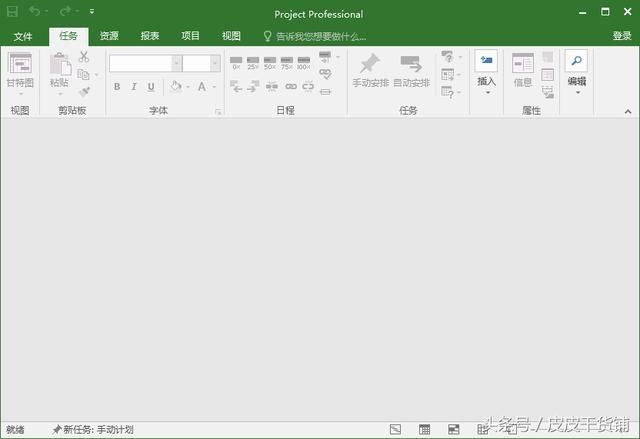Image resolution: width=640 pixels, height=439 pixels.
Task: Click the Inspect task question mark icon
Action: click(448, 57)
